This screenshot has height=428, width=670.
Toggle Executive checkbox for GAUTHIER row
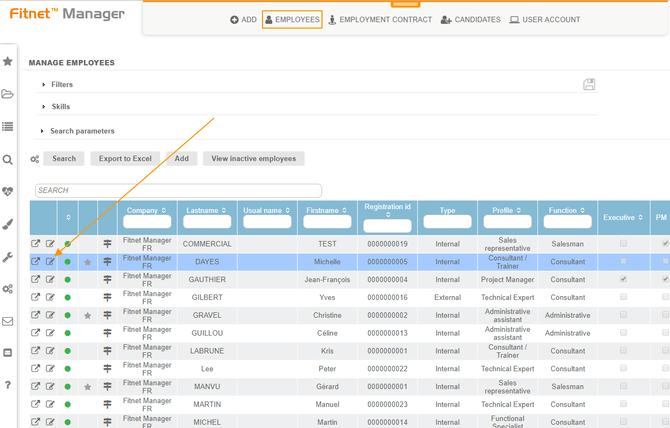[624, 279]
